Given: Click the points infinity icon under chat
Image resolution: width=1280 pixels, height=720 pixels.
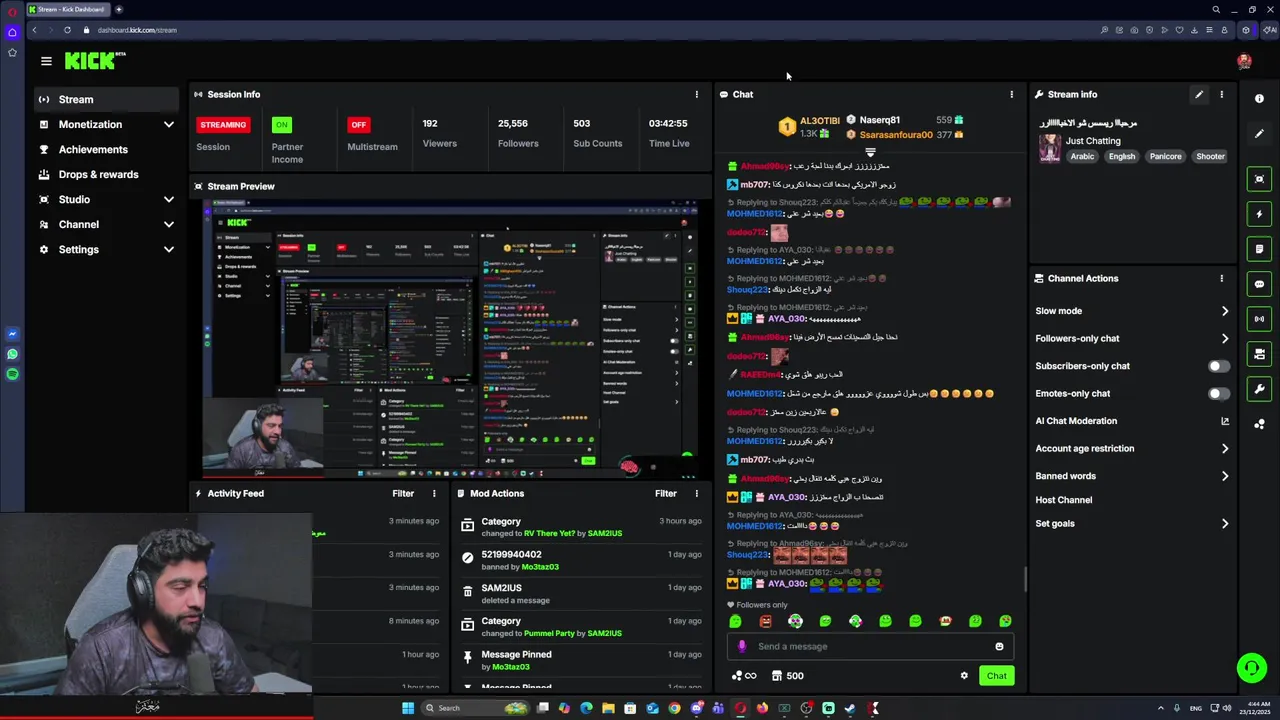Looking at the screenshot, I should click(744, 676).
